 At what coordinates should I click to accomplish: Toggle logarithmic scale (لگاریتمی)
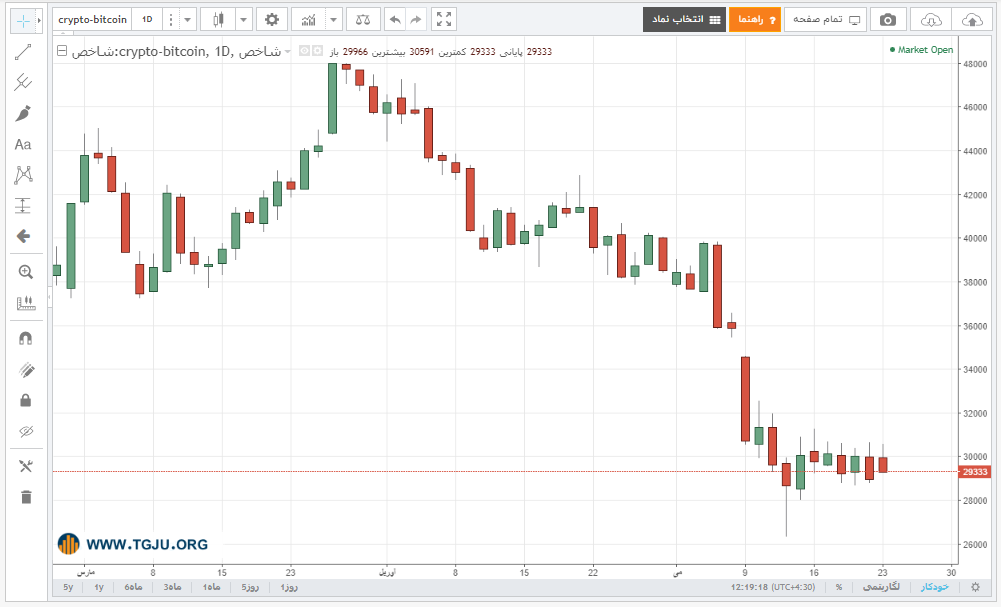click(881, 587)
